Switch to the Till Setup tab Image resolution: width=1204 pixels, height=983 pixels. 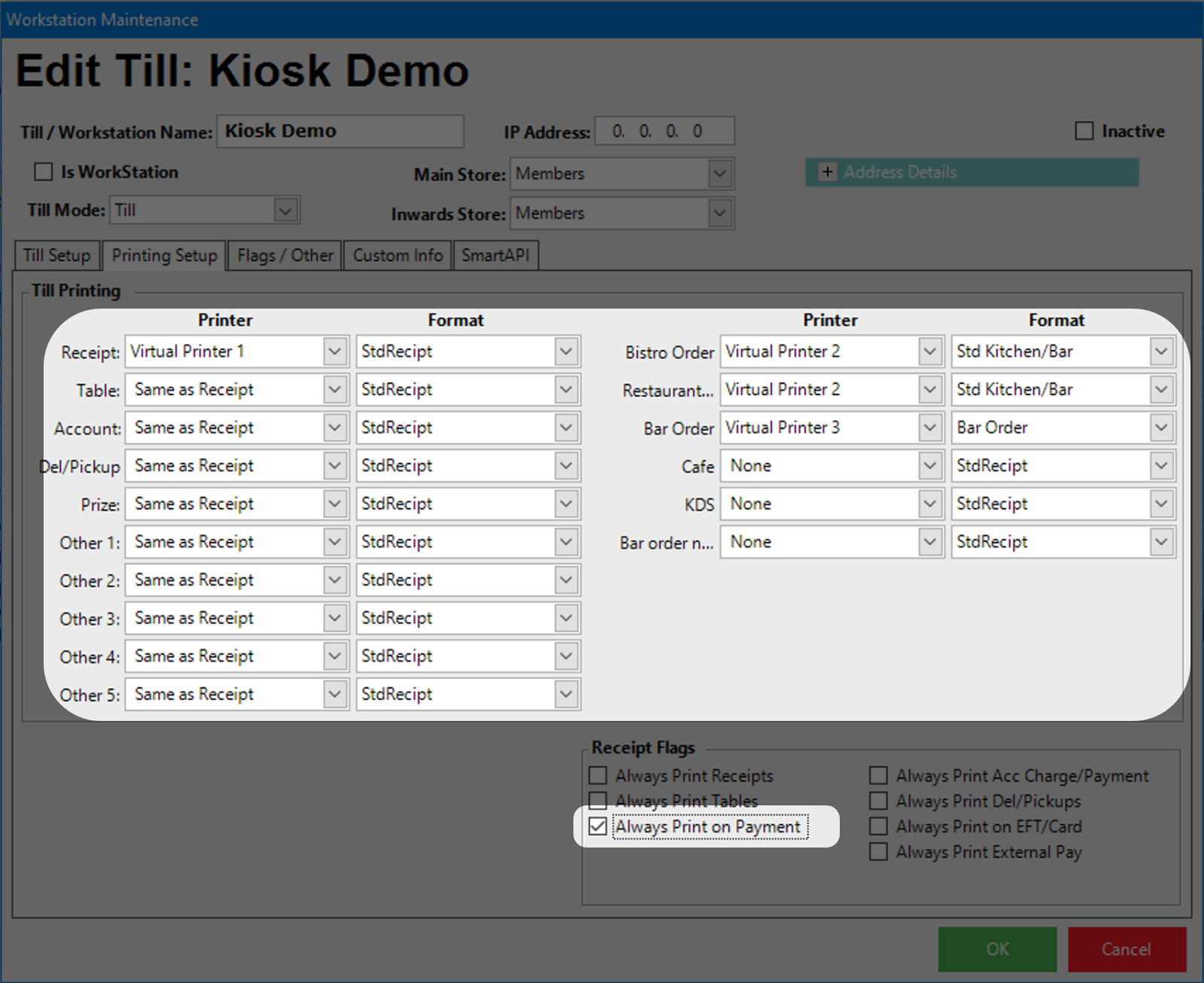click(56, 256)
